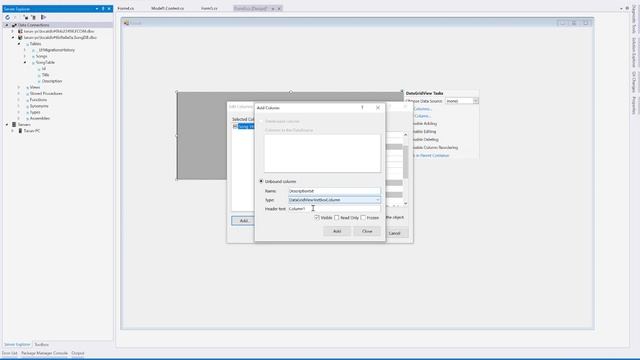Image resolution: width=640 pixels, height=360 pixels.
Task: Open the Package Manager Console tab
Action: [x=44, y=353]
